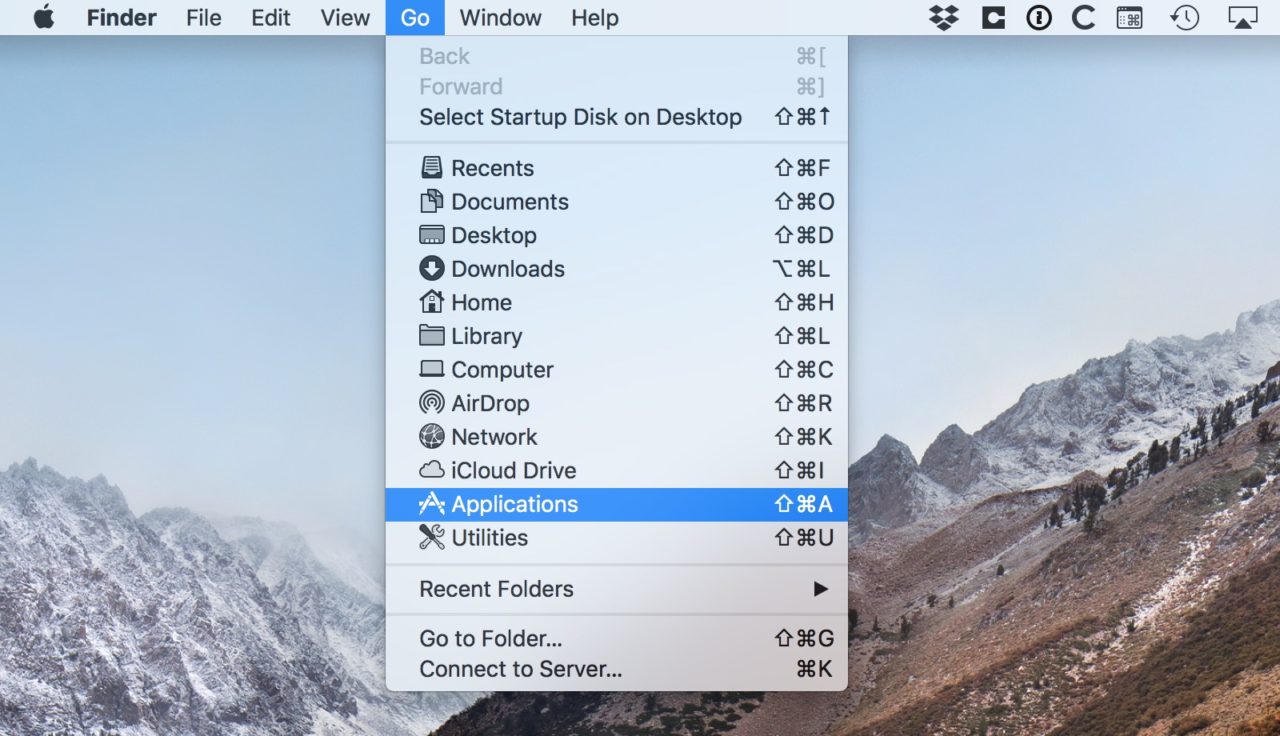This screenshot has height=736, width=1280.
Task: Open the AirPlay display menu icon
Action: 1242,17
